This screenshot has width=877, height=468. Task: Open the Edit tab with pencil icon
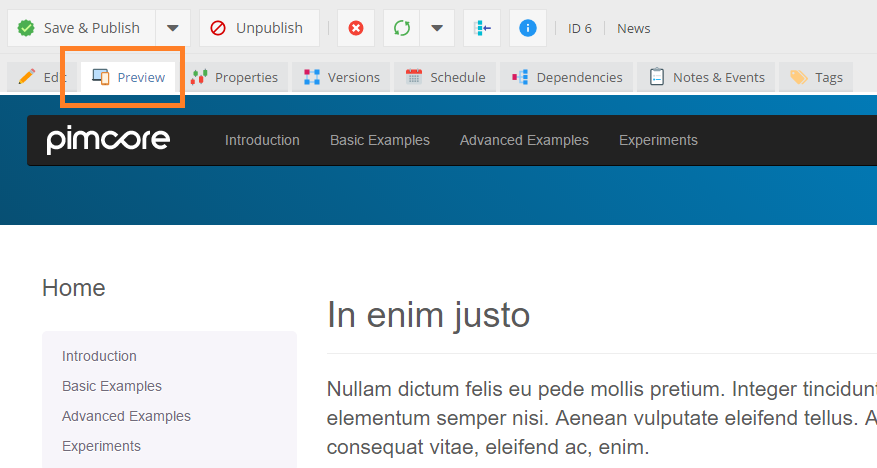point(40,77)
